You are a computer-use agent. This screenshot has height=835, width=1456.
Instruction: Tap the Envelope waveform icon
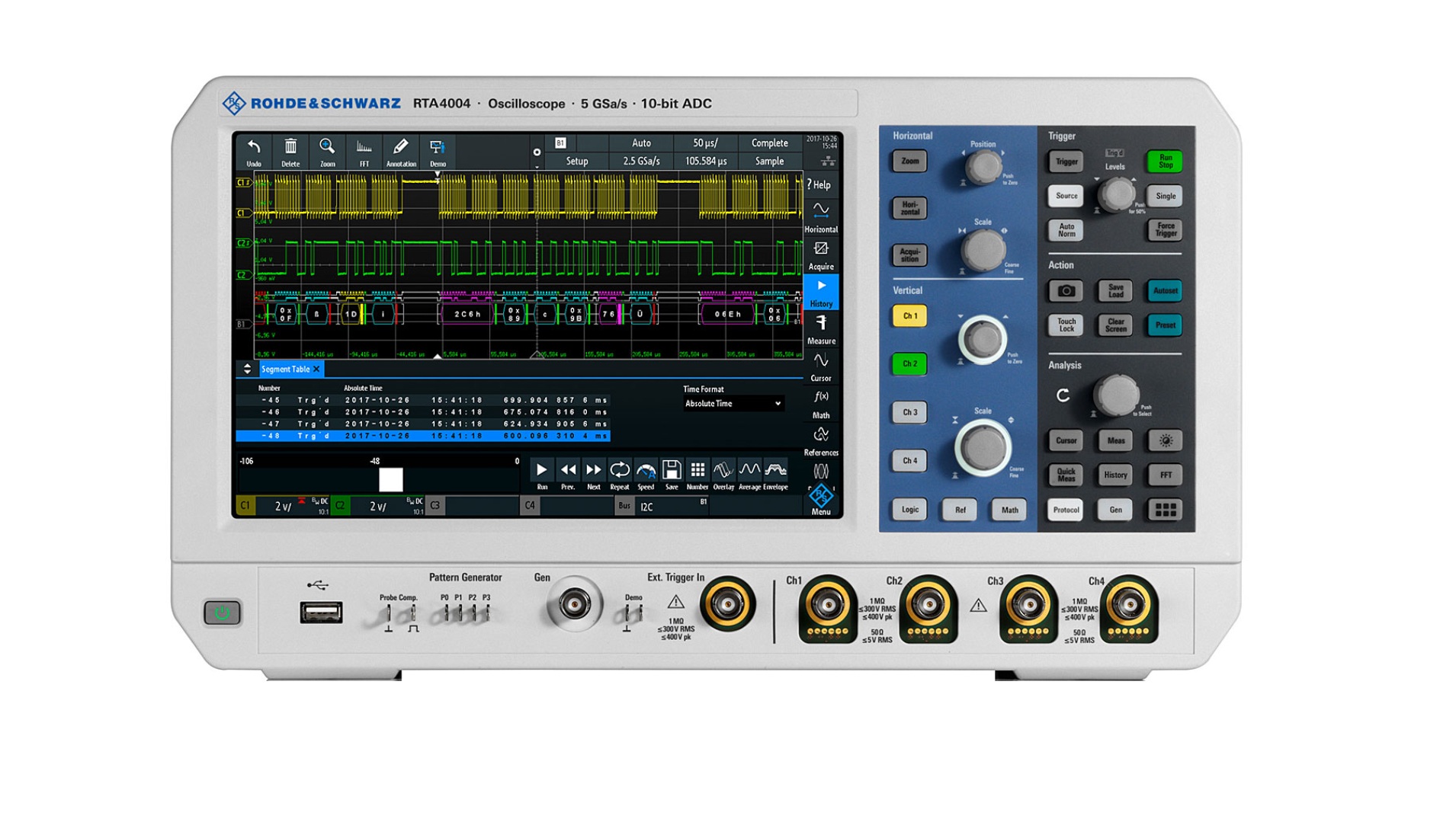[x=775, y=475]
